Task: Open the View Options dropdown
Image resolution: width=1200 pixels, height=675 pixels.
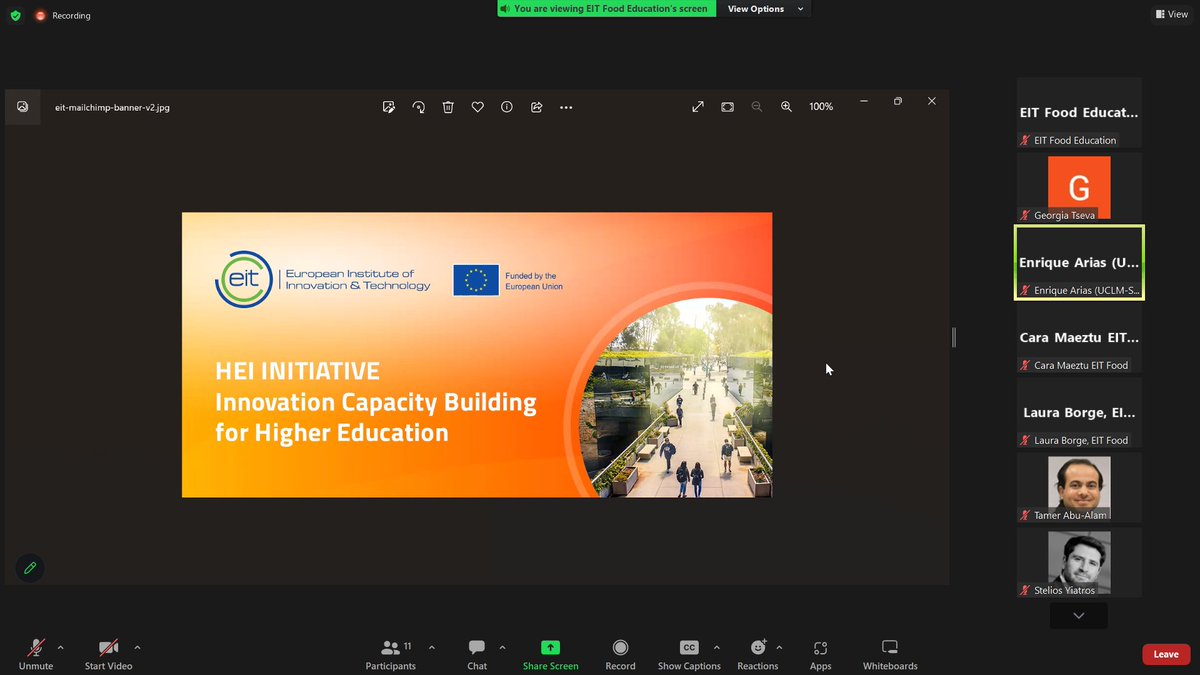Action: [763, 9]
